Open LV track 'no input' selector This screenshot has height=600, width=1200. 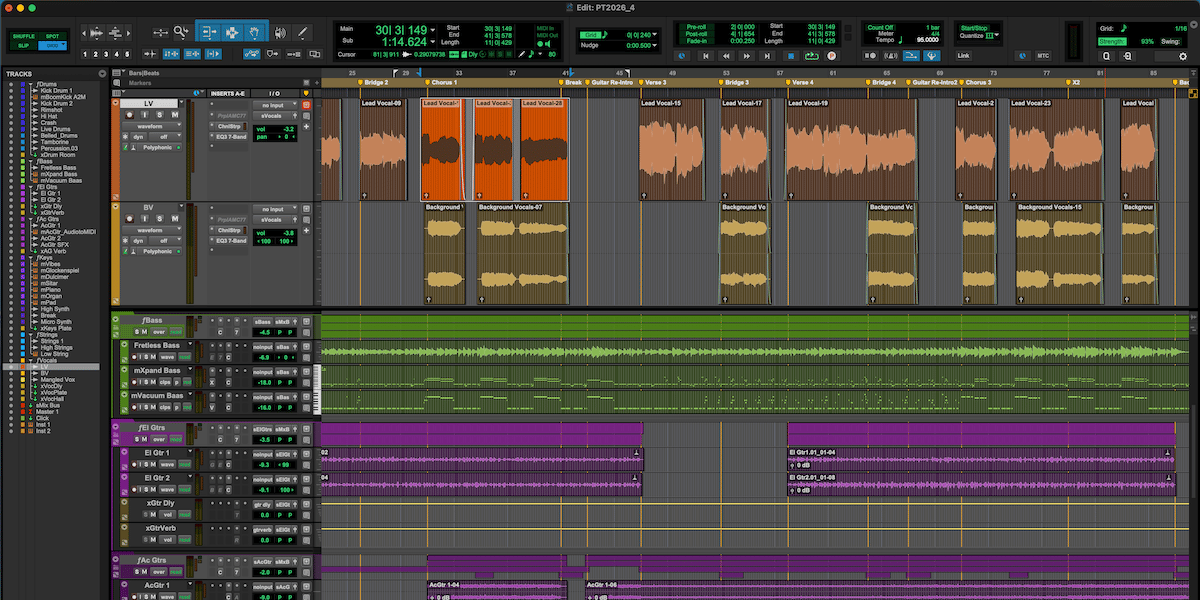[271, 105]
